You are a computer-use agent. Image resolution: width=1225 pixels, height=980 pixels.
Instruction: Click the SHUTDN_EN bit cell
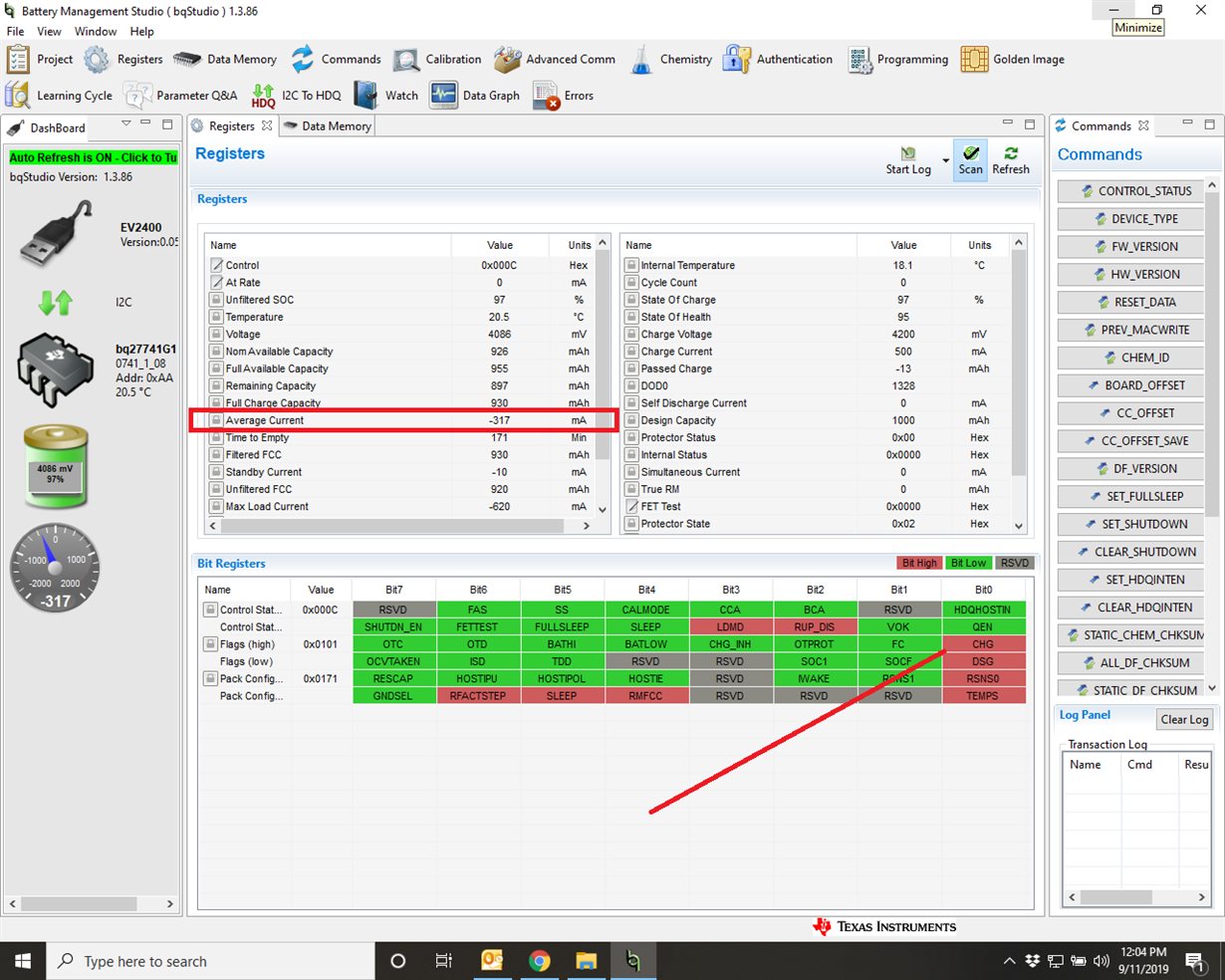pos(393,627)
